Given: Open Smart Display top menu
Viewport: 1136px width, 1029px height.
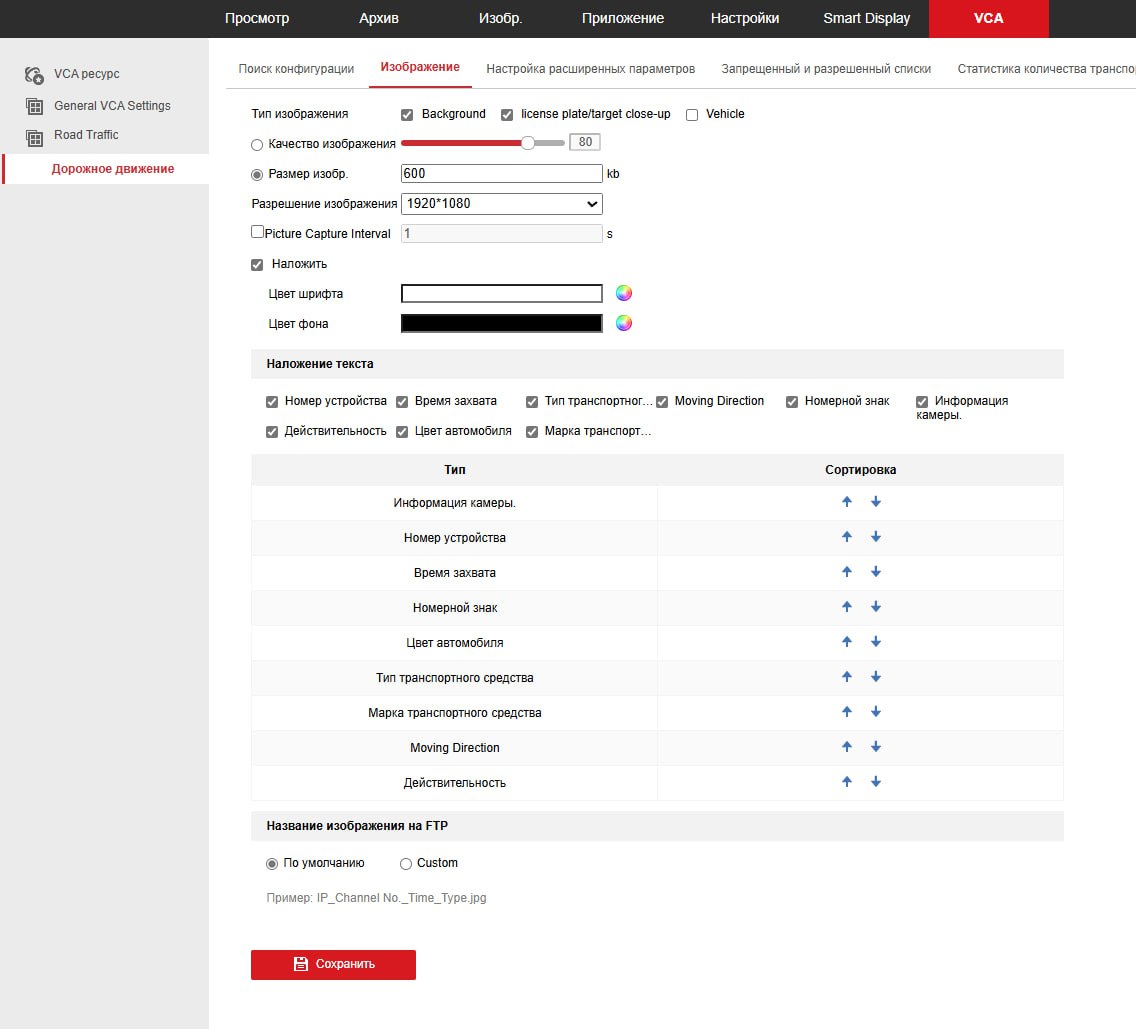Looking at the screenshot, I should [866, 18].
